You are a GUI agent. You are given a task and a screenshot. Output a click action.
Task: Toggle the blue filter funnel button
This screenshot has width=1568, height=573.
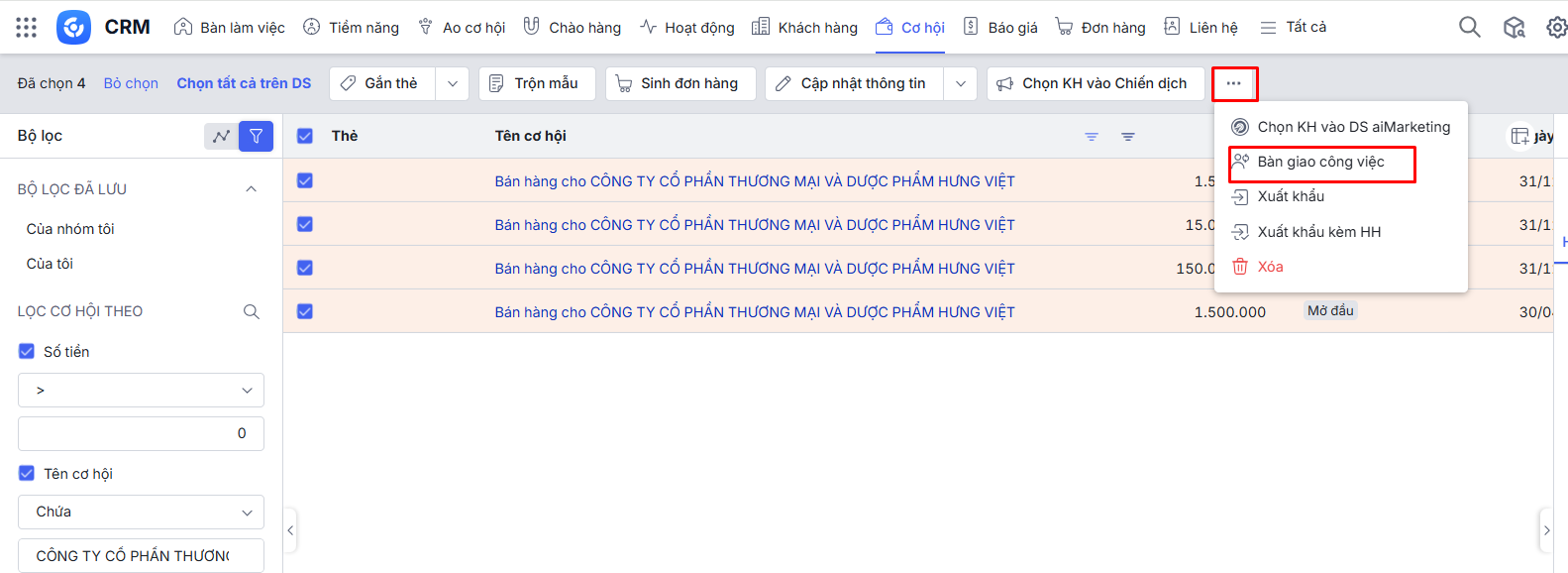click(x=257, y=136)
